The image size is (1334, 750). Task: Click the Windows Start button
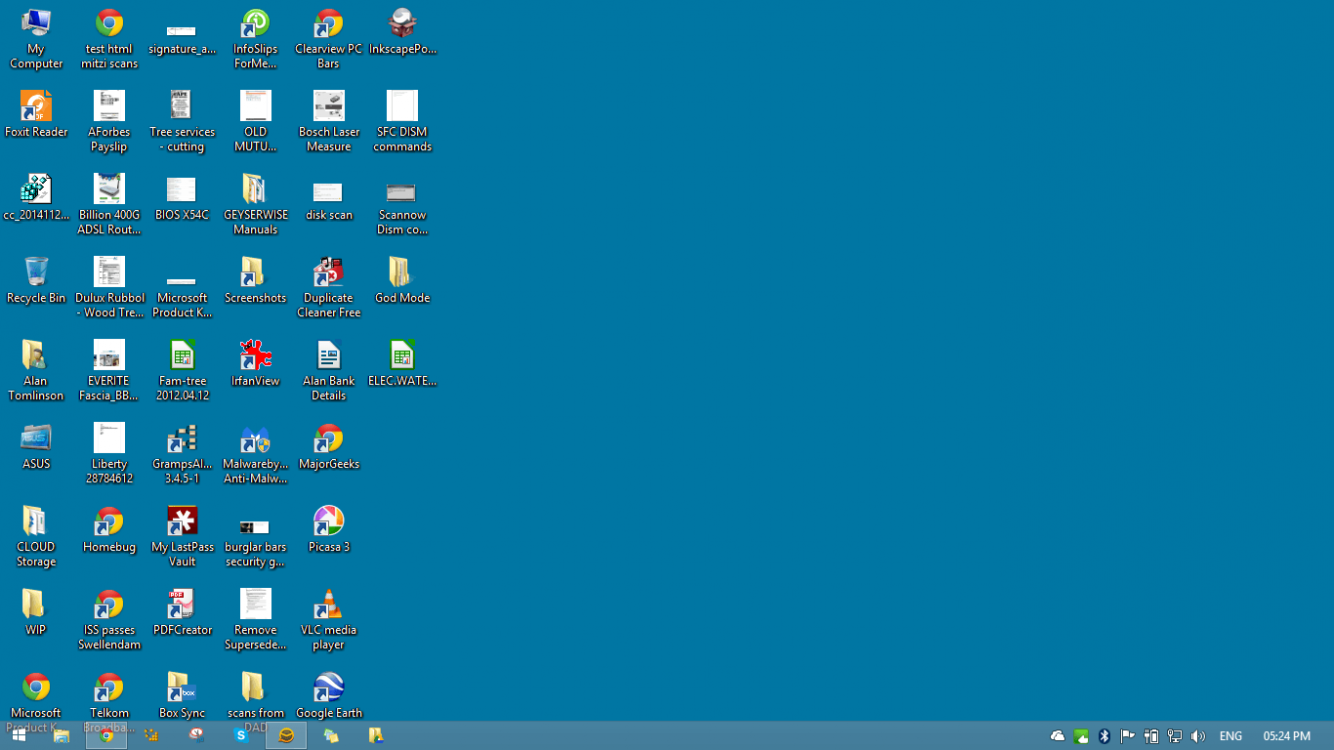18,736
